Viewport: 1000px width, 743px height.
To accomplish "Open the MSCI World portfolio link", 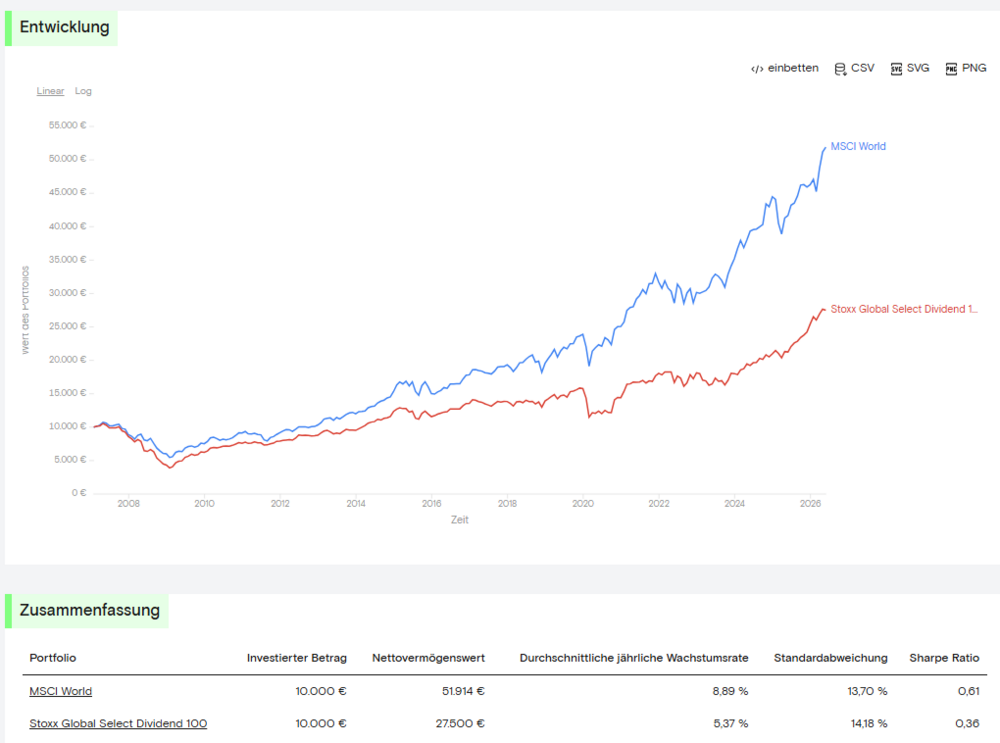I will tap(61, 691).
